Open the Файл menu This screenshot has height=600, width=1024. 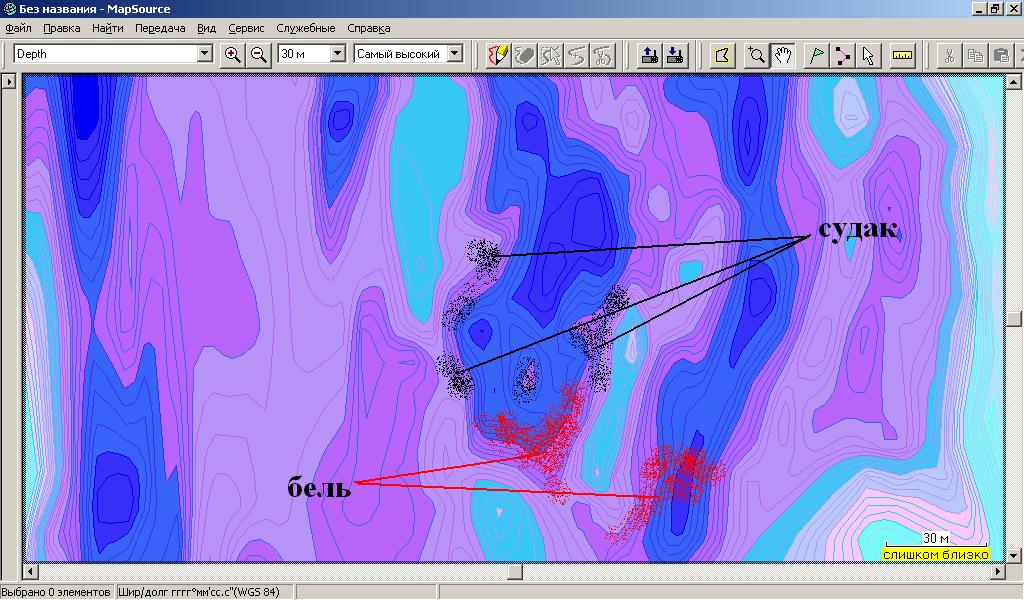[x=18, y=28]
